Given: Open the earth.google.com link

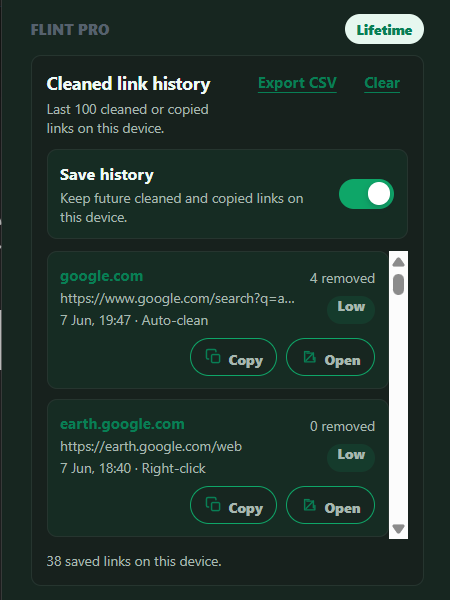Looking at the screenshot, I should point(330,505).
